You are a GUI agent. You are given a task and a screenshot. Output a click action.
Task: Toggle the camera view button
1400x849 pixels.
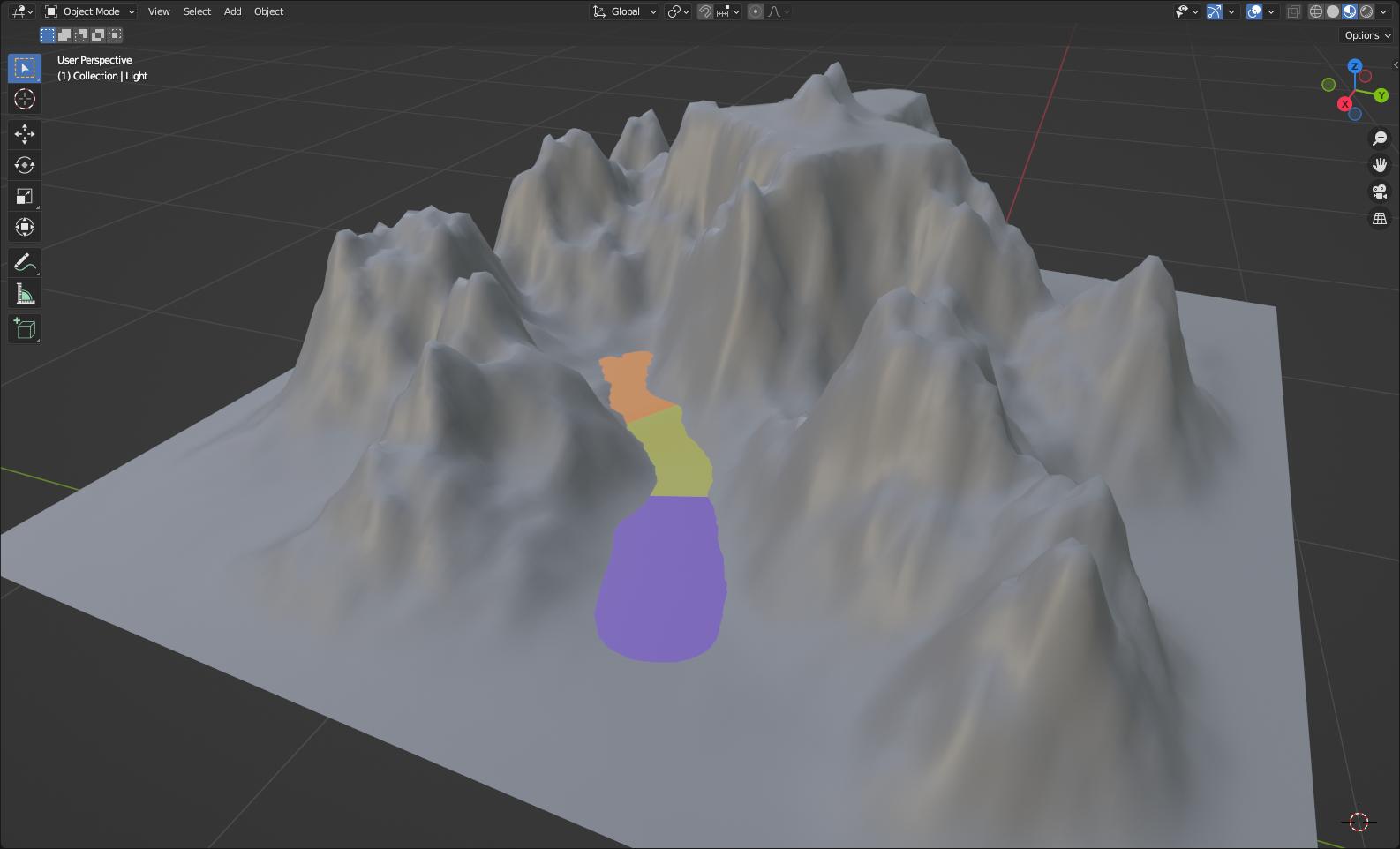coord(1380,192)
